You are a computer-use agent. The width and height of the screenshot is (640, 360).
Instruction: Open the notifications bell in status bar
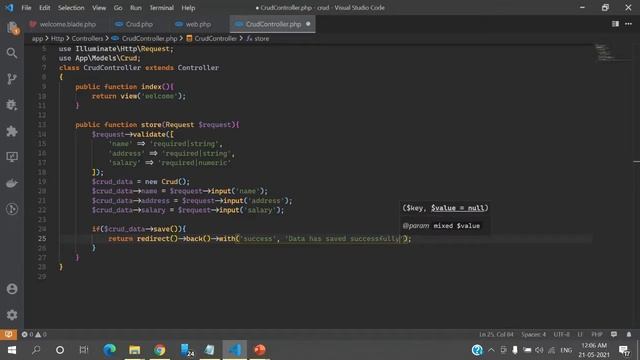629,334
